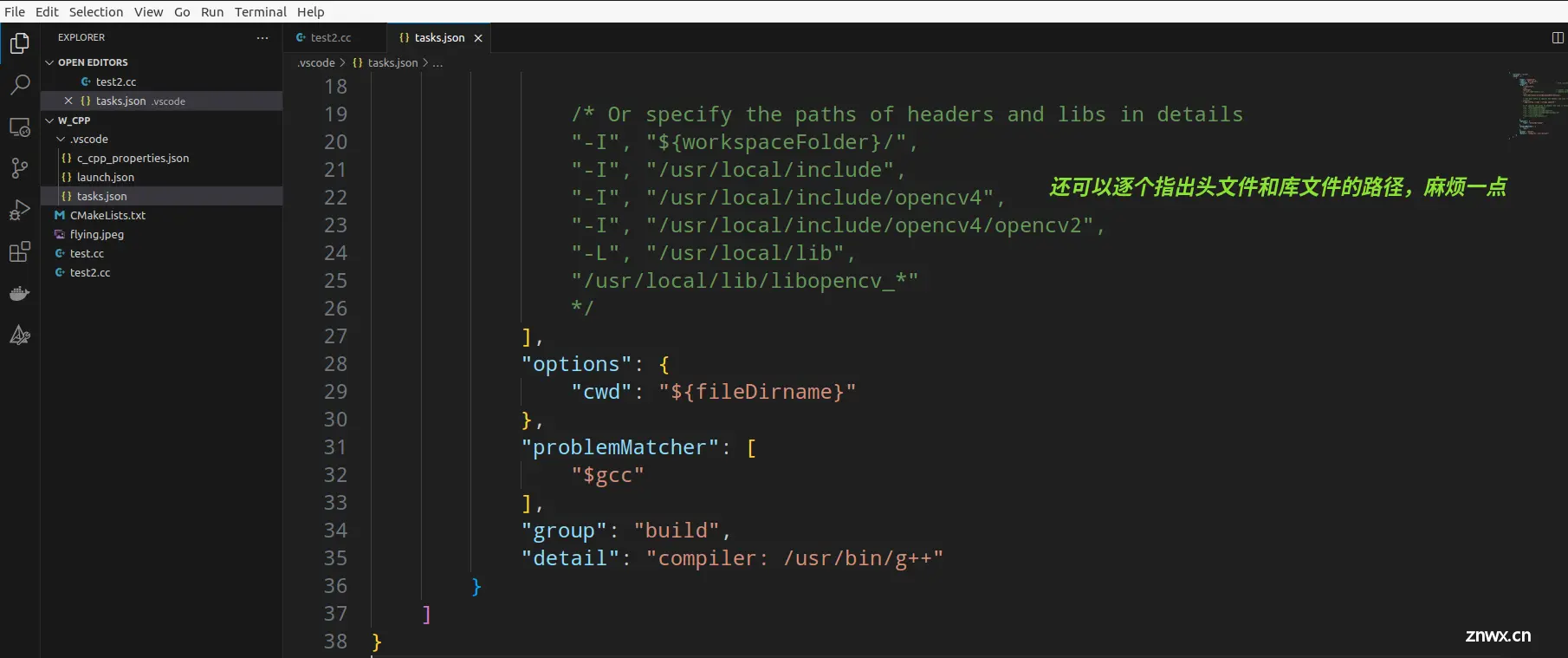The height and width of the screenshot is (658, 1568).
Task: Click the EXPLORER panel title
Action: (x=81, y=37)
